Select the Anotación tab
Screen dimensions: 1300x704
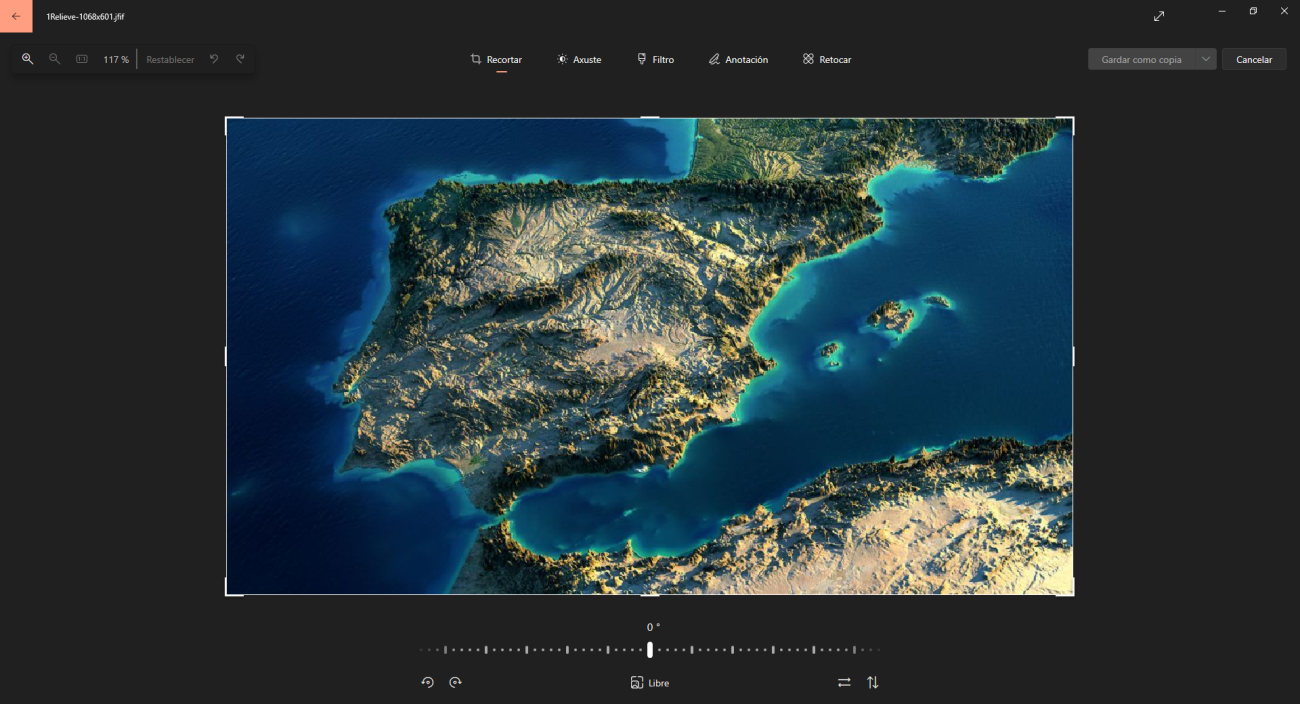pyautogui.click(x=738, y=59)
